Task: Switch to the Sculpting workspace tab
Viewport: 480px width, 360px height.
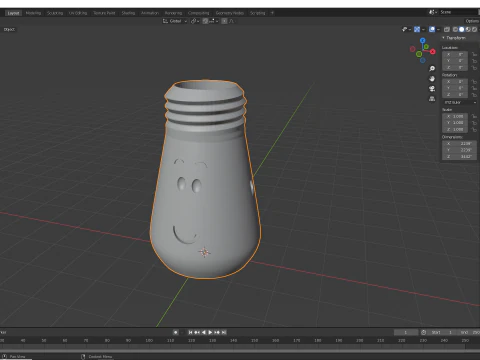Action: 55,13
